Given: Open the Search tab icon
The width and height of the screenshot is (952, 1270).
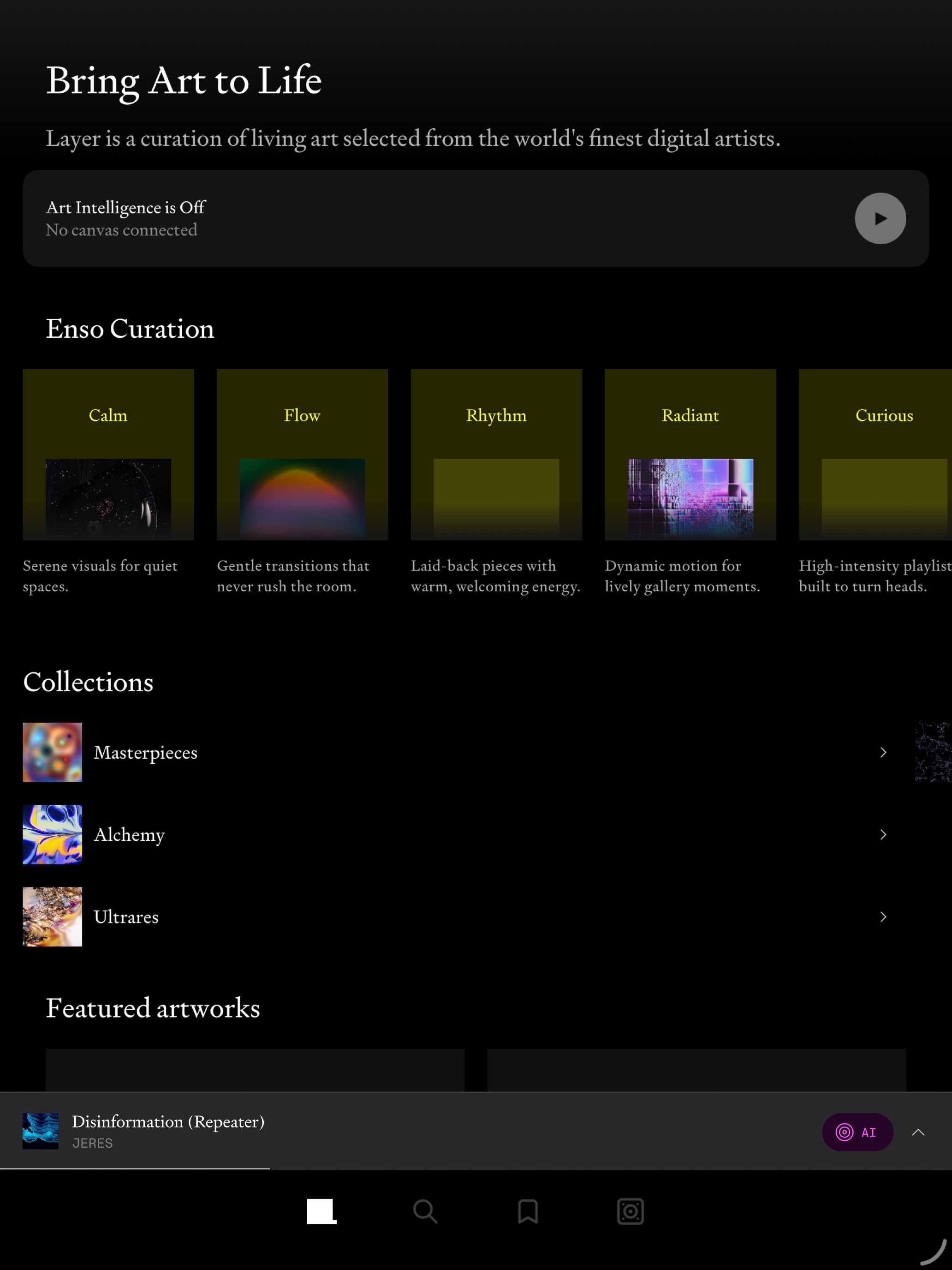Looking at the screenshot, I should 425,1211.
